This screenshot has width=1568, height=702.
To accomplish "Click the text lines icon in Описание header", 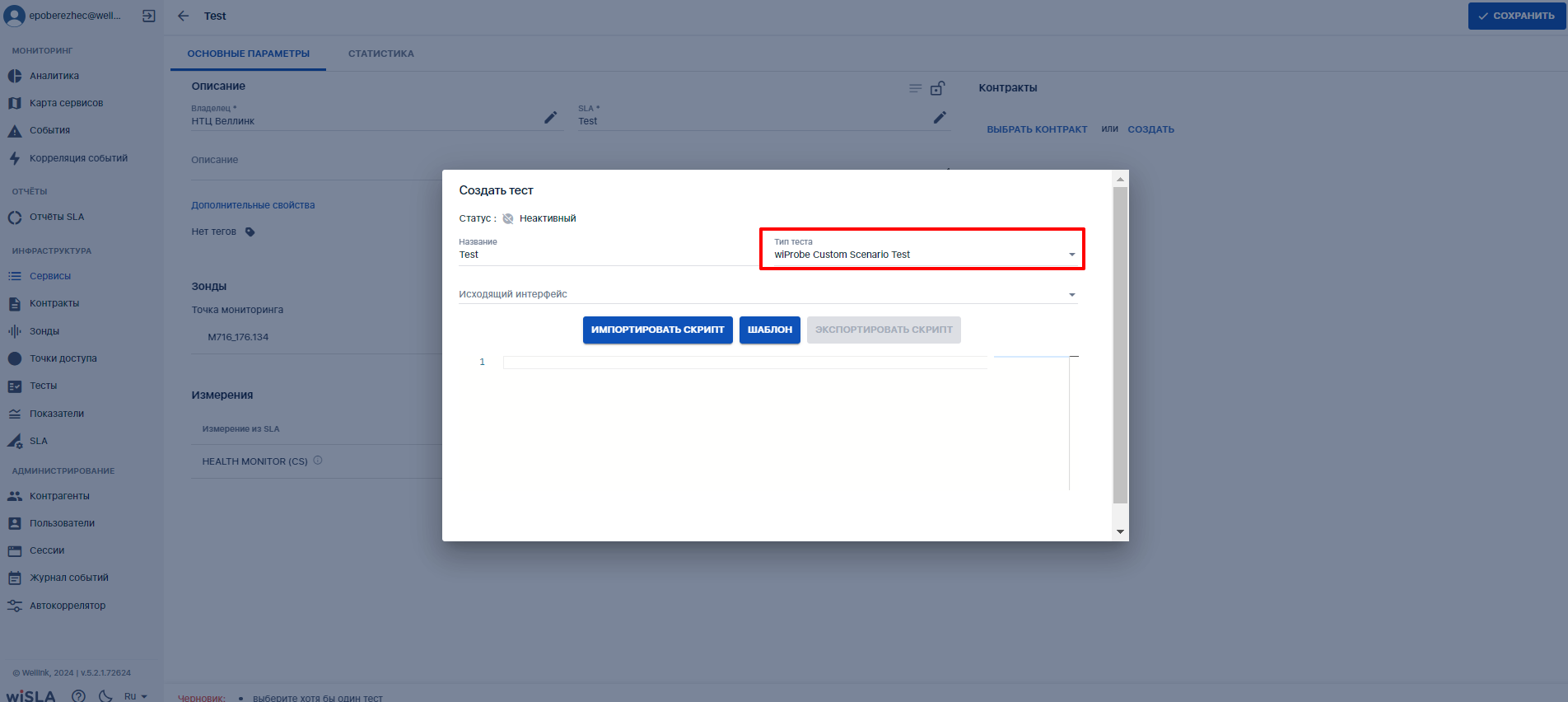I will (915, 88).
